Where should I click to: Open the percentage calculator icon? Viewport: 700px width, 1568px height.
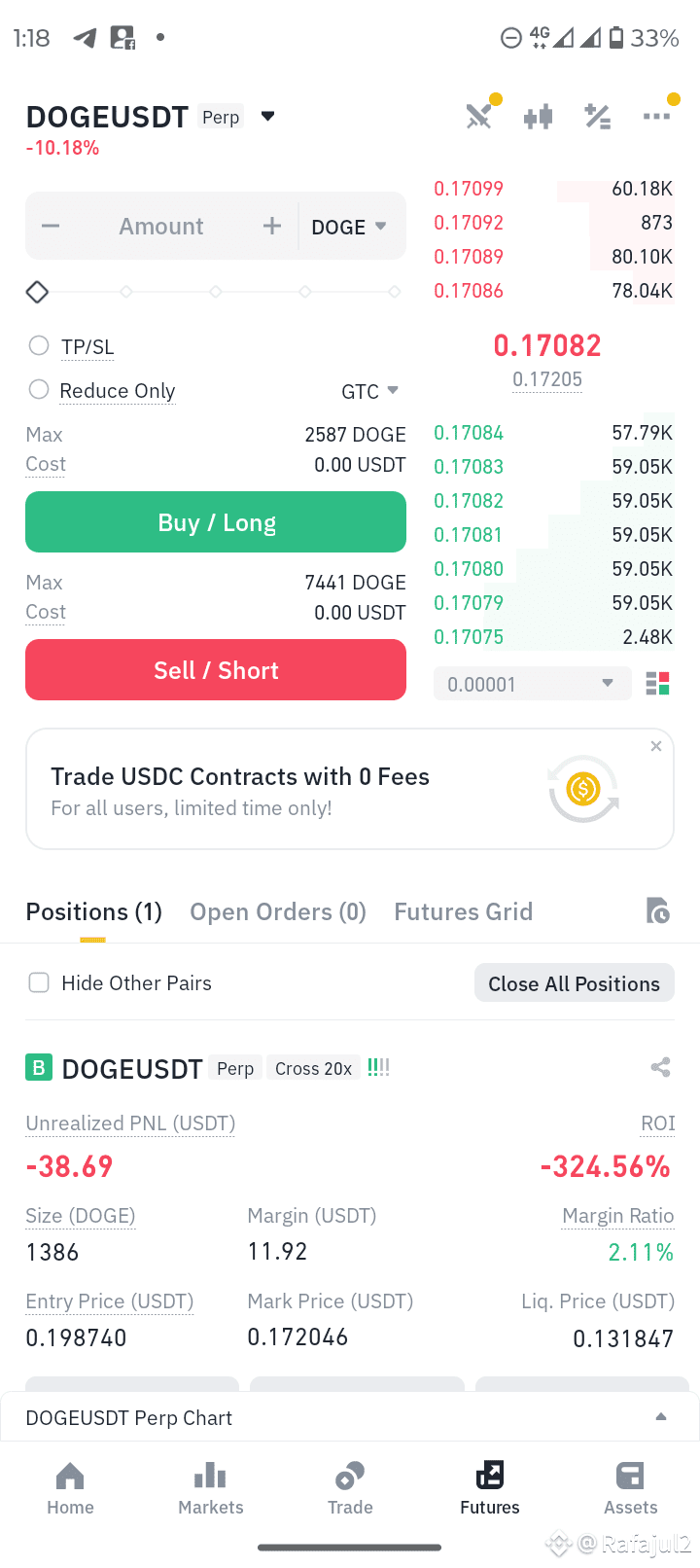click(597, 118)
